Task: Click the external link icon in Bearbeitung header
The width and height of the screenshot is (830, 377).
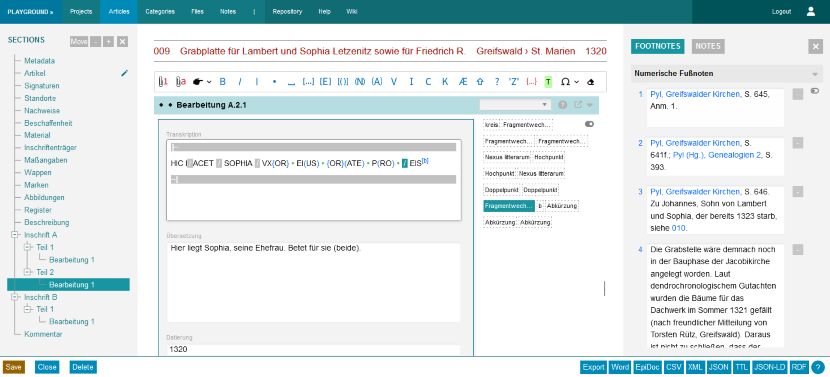Action: (578, 105)
